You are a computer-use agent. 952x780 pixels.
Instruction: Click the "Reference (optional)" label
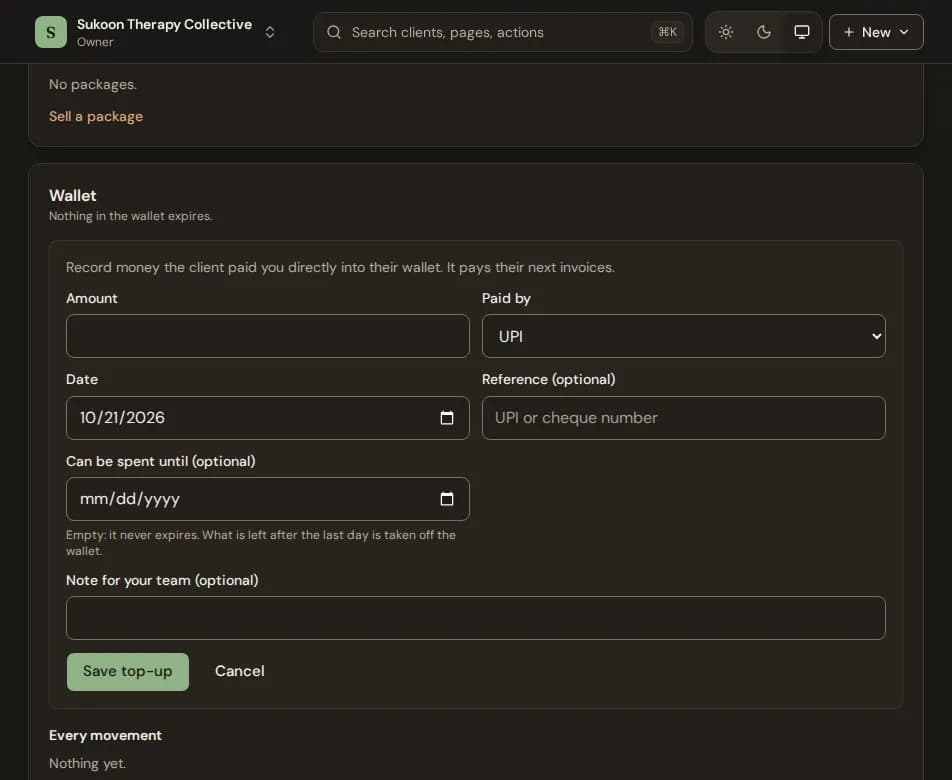[x=549, y=379]
